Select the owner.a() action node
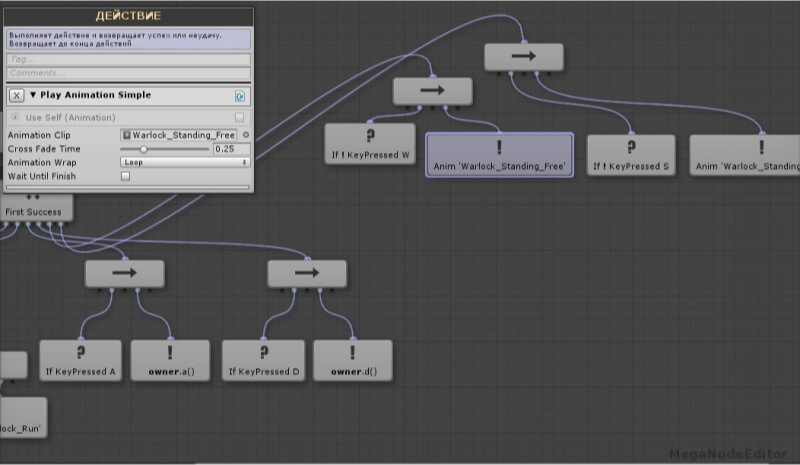The image size is (800, 465). 170,360
